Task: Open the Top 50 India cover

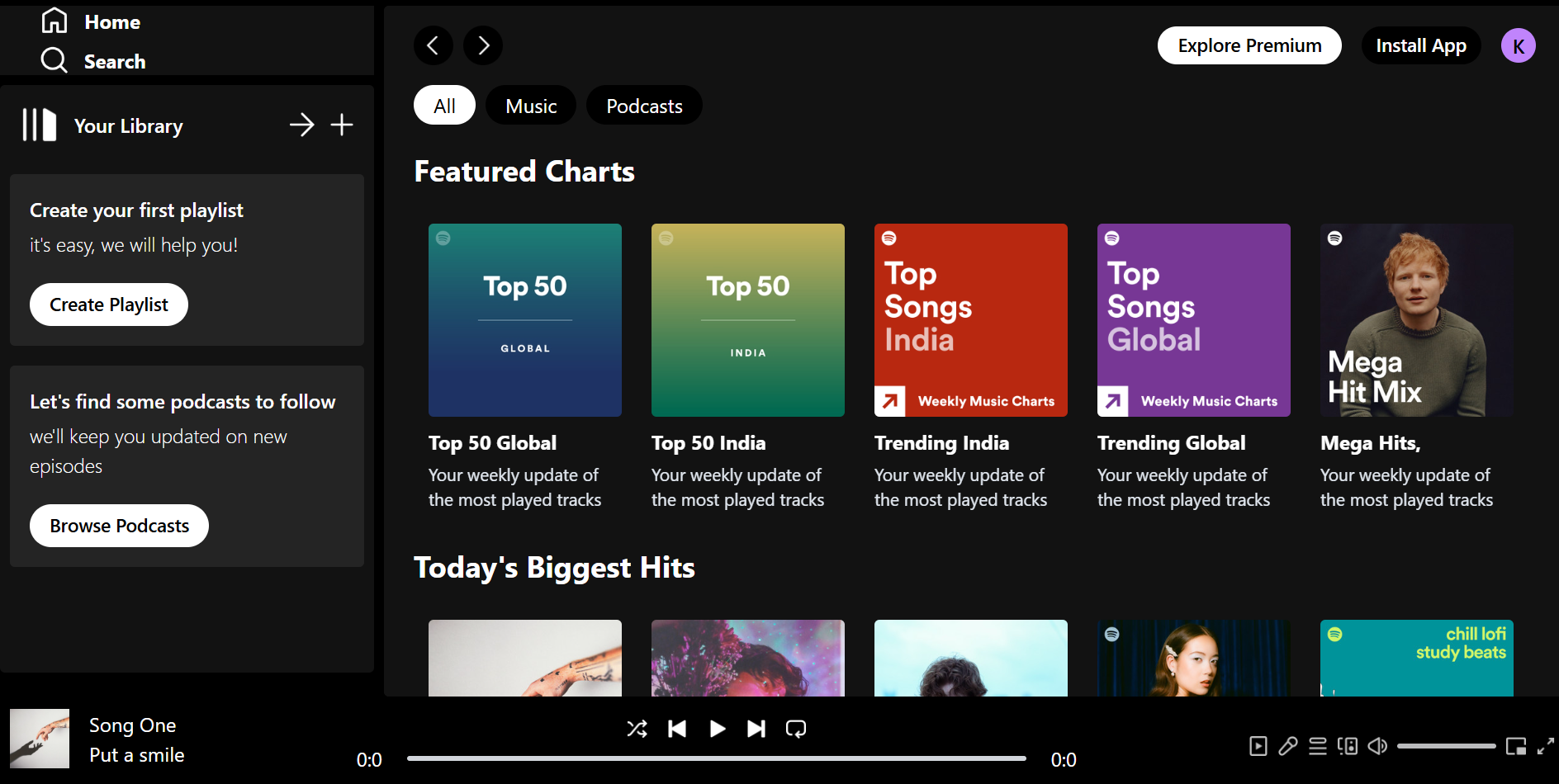Action: tap(748, 320)
